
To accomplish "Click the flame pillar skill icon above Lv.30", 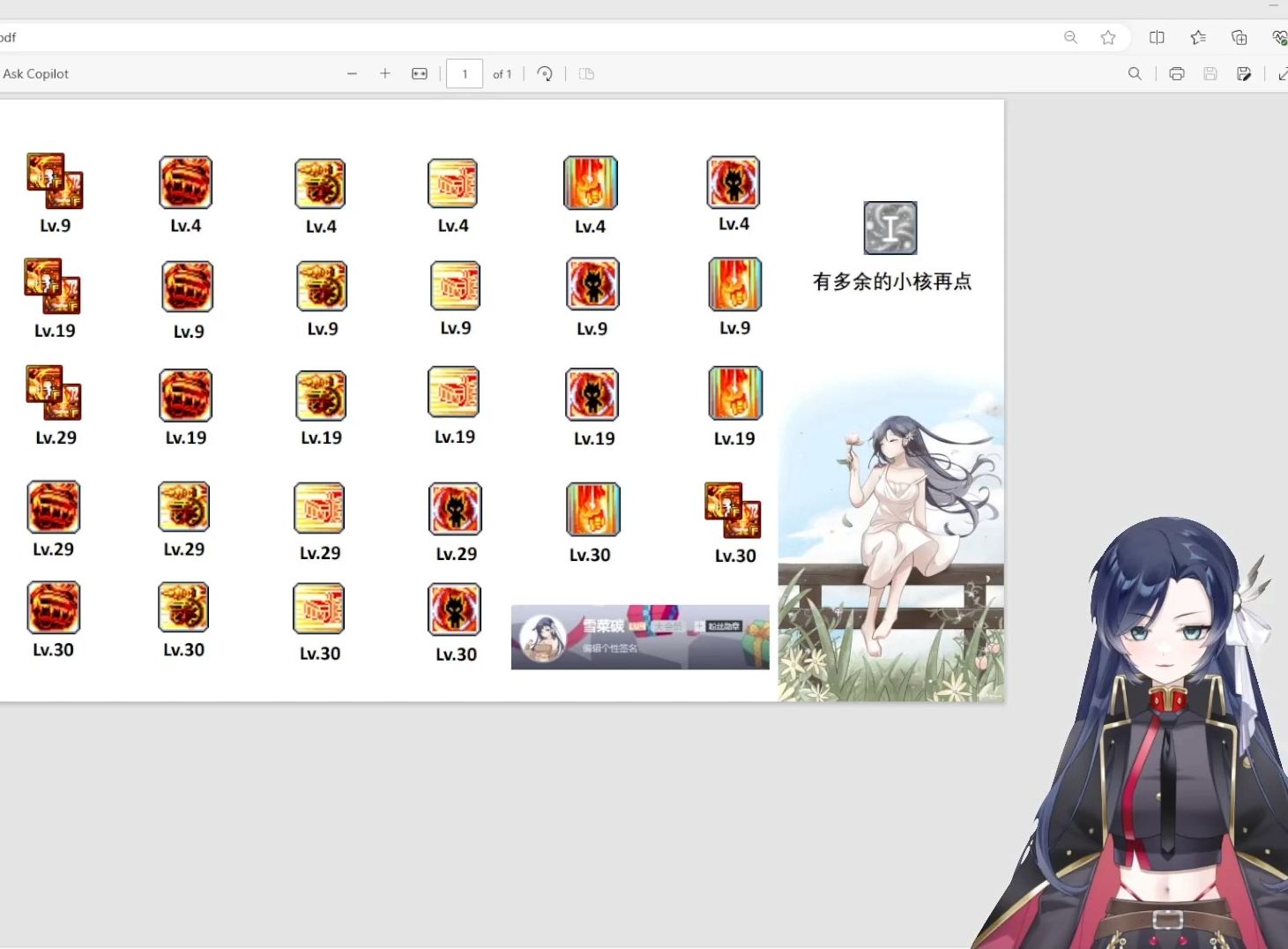I will point(593,509).
